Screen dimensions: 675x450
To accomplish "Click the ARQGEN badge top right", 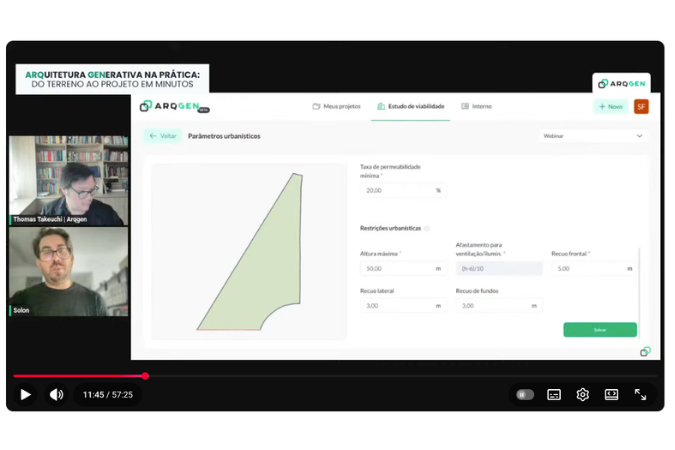I will pyautogui.click(x=622, y=83).
